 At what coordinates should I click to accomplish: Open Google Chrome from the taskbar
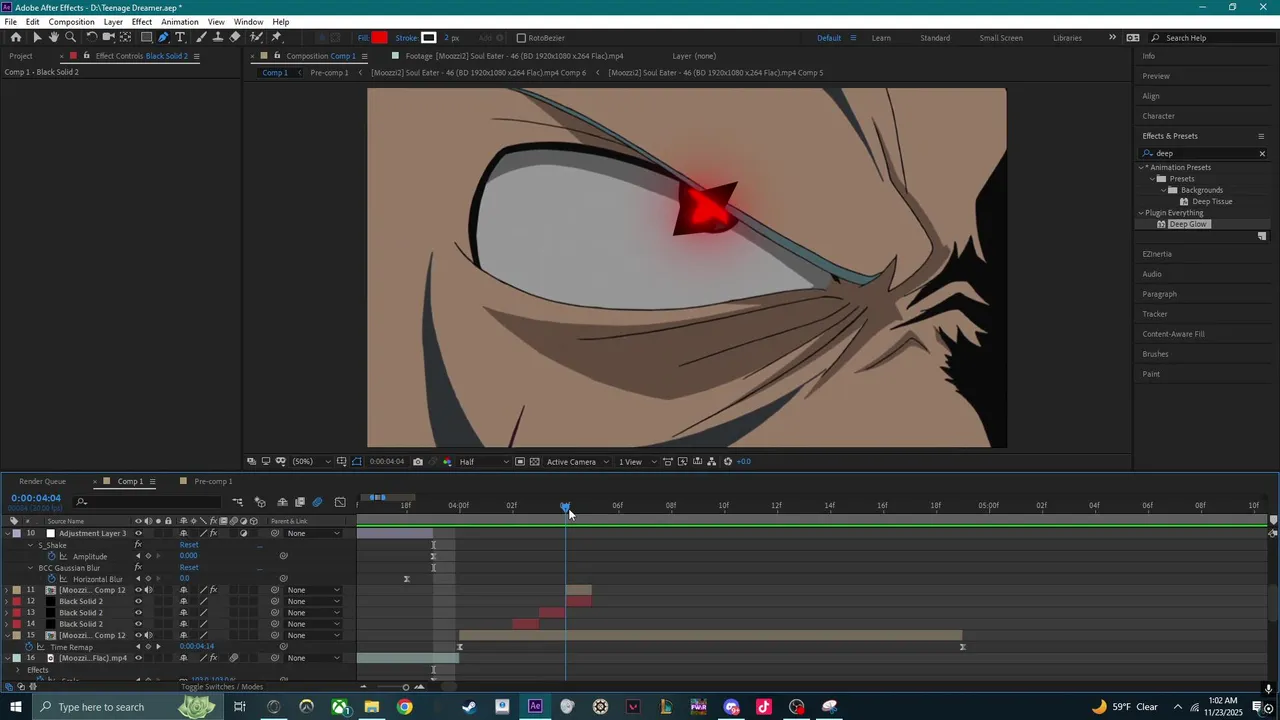pyautogui.click(x=404, y=707)
